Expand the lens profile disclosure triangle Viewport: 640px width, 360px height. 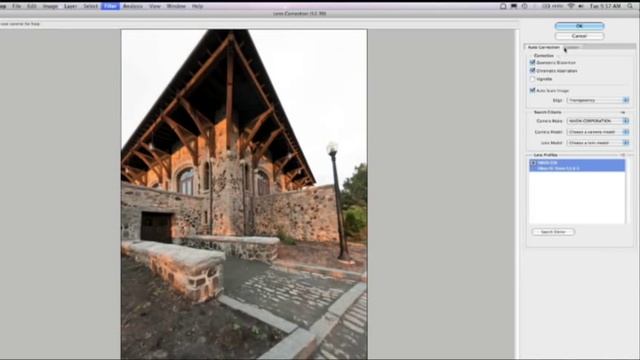tap(533, 163)
